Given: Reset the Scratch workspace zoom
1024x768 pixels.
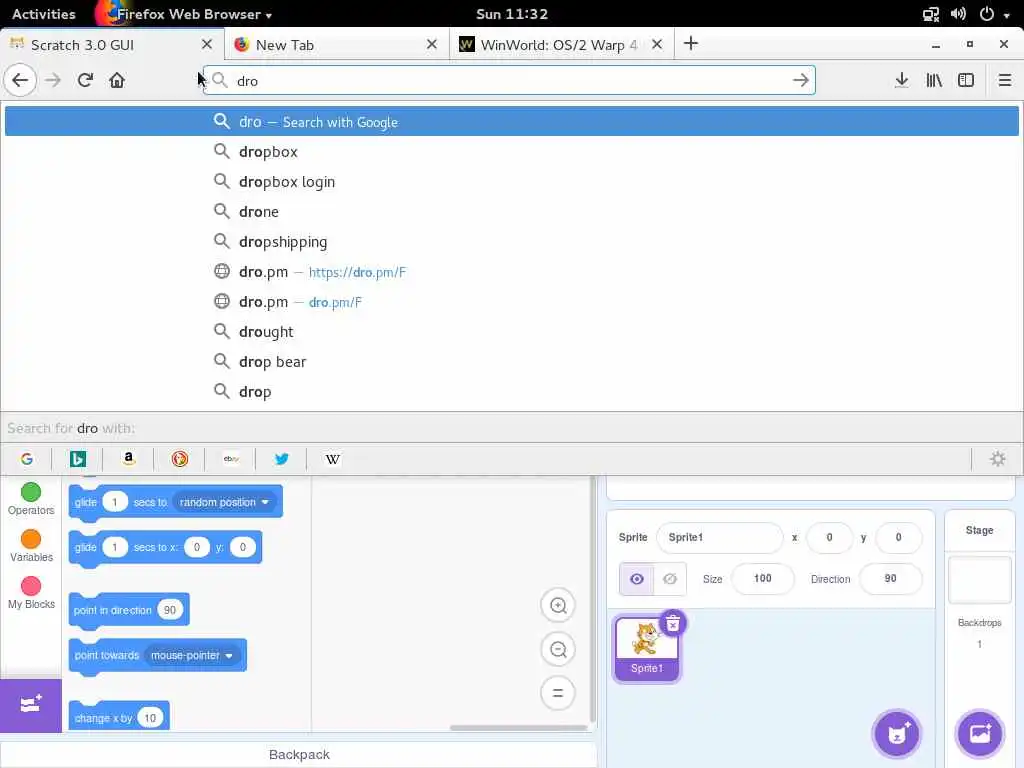Looking at the screenshot, I should pos(558,693).
